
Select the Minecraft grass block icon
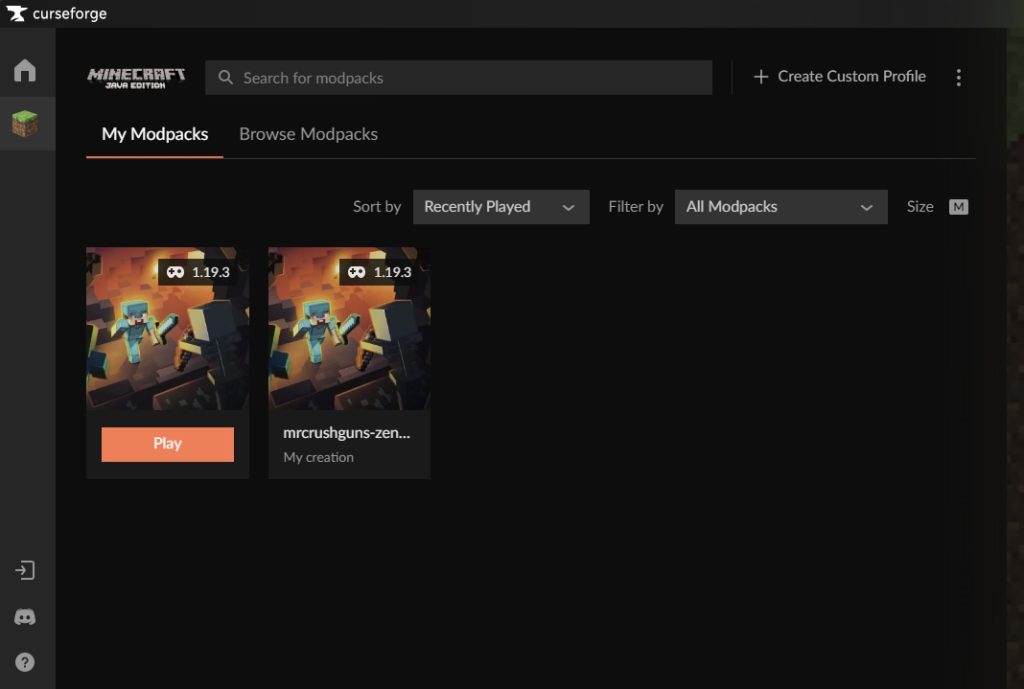[x=25, y=123]
